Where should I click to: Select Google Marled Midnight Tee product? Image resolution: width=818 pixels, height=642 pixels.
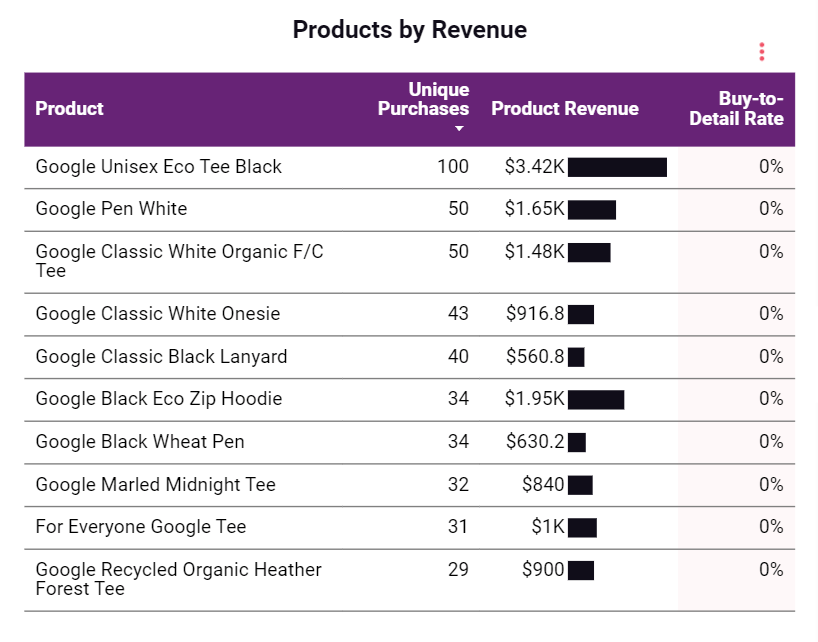click(x=155, y=485)
